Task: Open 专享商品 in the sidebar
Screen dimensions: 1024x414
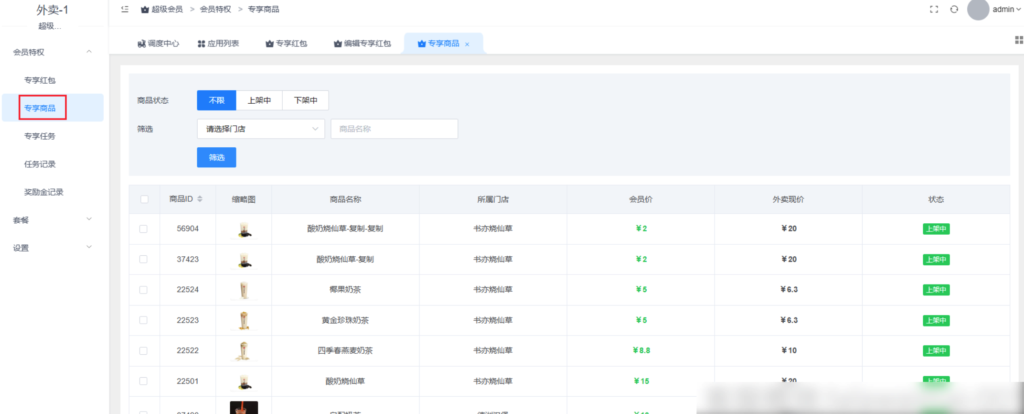Action: pos(40,108)
